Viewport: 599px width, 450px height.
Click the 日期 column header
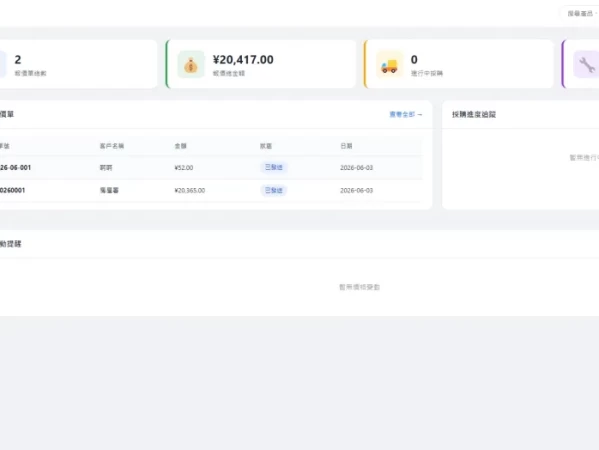tap(346, 146)
